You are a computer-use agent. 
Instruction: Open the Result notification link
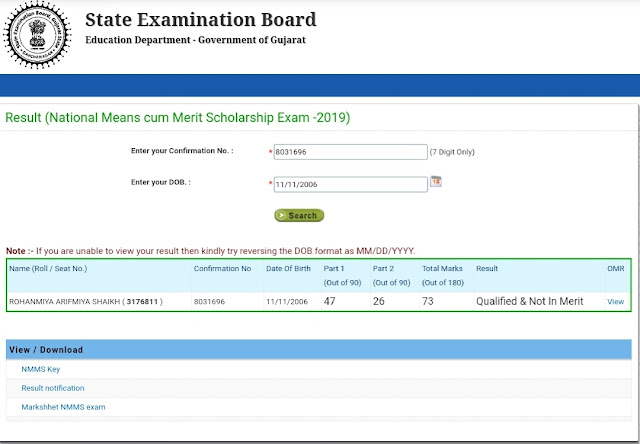tap(53, 388)
